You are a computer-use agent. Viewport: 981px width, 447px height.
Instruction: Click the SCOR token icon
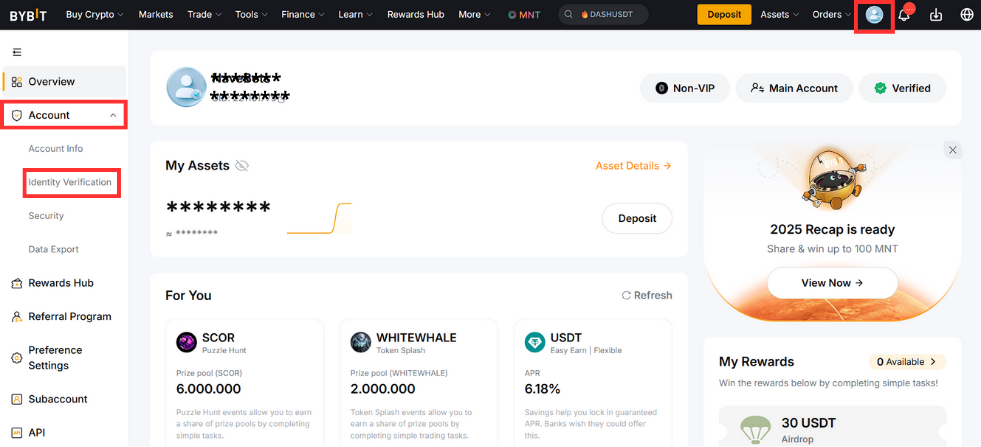[x=186, y=342]
